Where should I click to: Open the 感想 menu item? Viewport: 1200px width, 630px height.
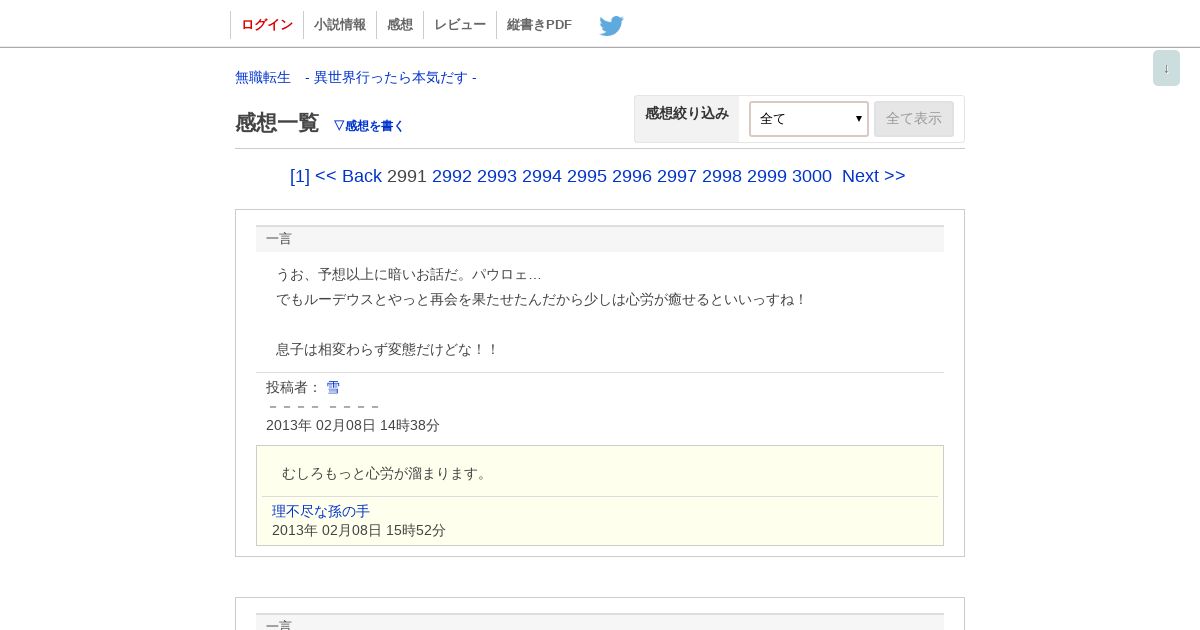pyautogui.click(x=400, y=25)
